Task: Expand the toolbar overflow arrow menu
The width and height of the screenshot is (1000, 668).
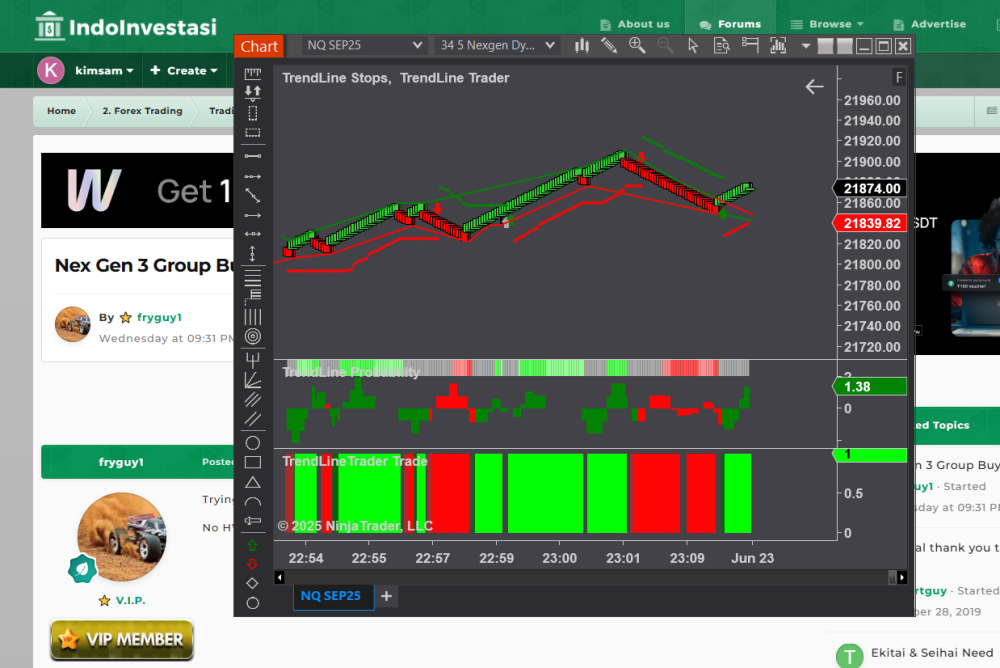Action: click(806, 46)
